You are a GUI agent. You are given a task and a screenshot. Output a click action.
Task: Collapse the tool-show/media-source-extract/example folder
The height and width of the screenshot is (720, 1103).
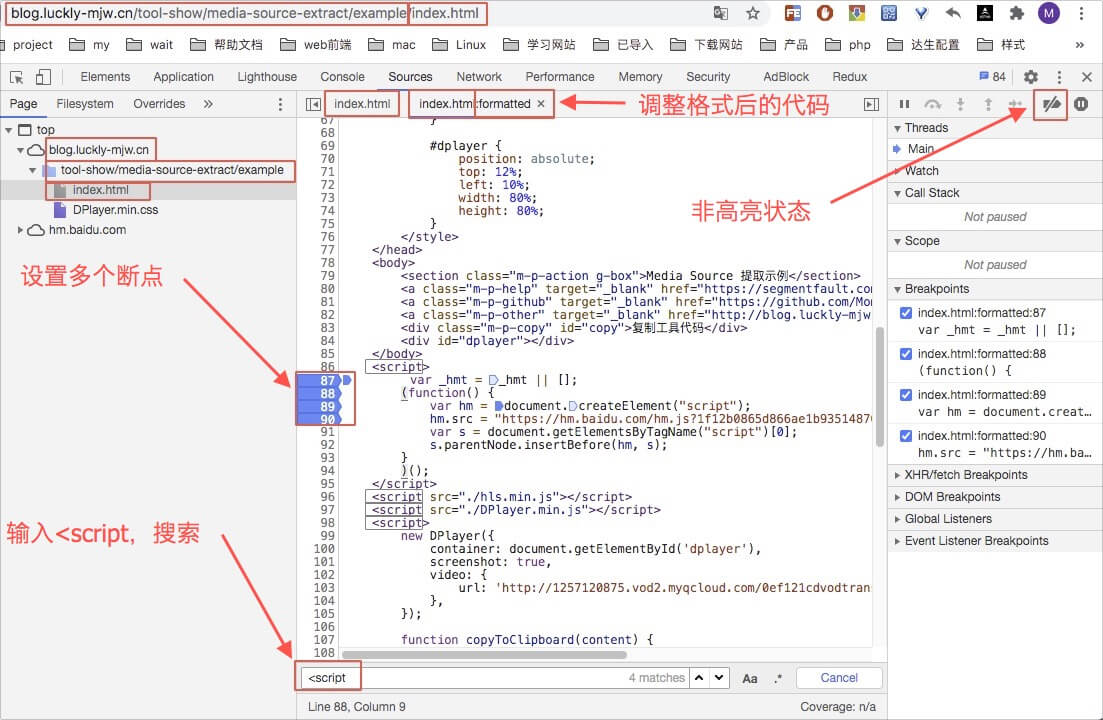[x=32, y=170]
